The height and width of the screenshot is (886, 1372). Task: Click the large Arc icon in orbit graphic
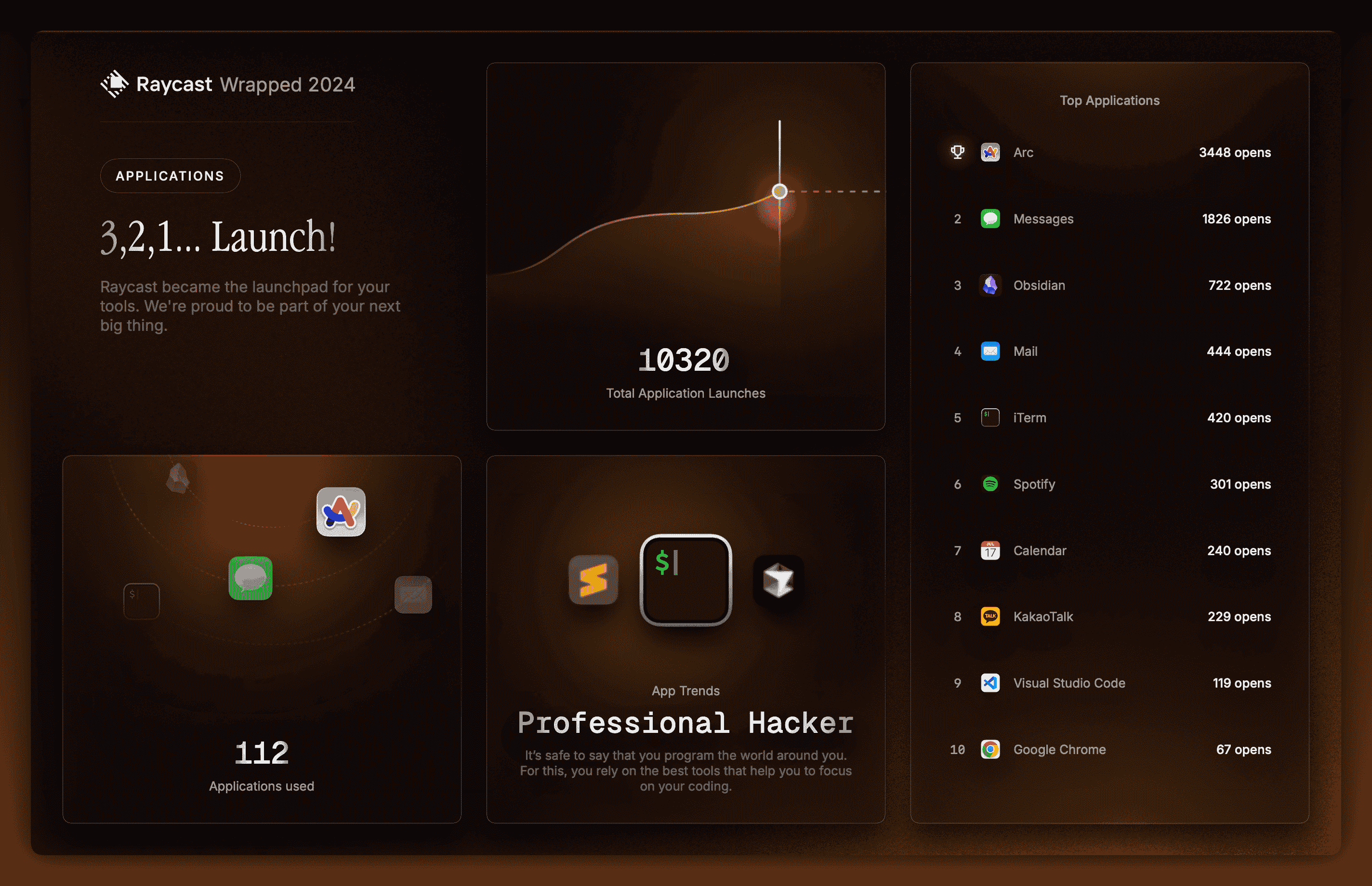341,512
